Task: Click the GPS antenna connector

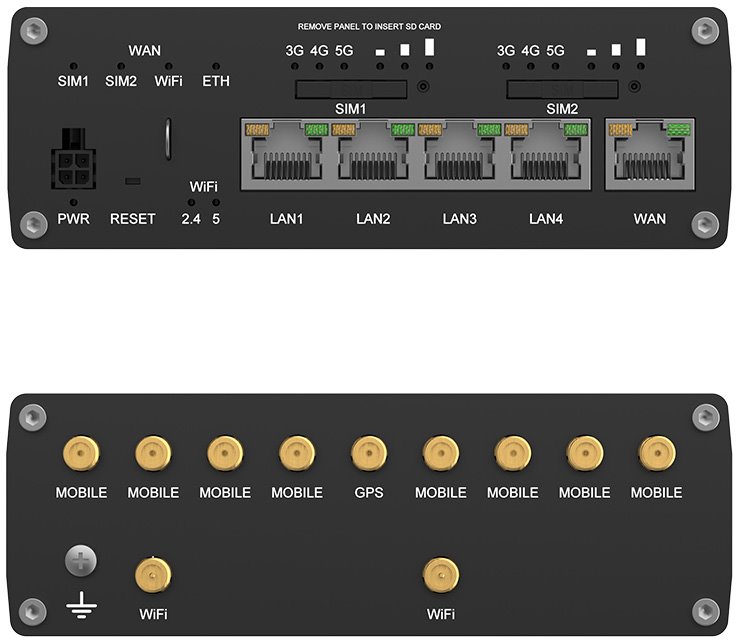Action: click(369, 453)
